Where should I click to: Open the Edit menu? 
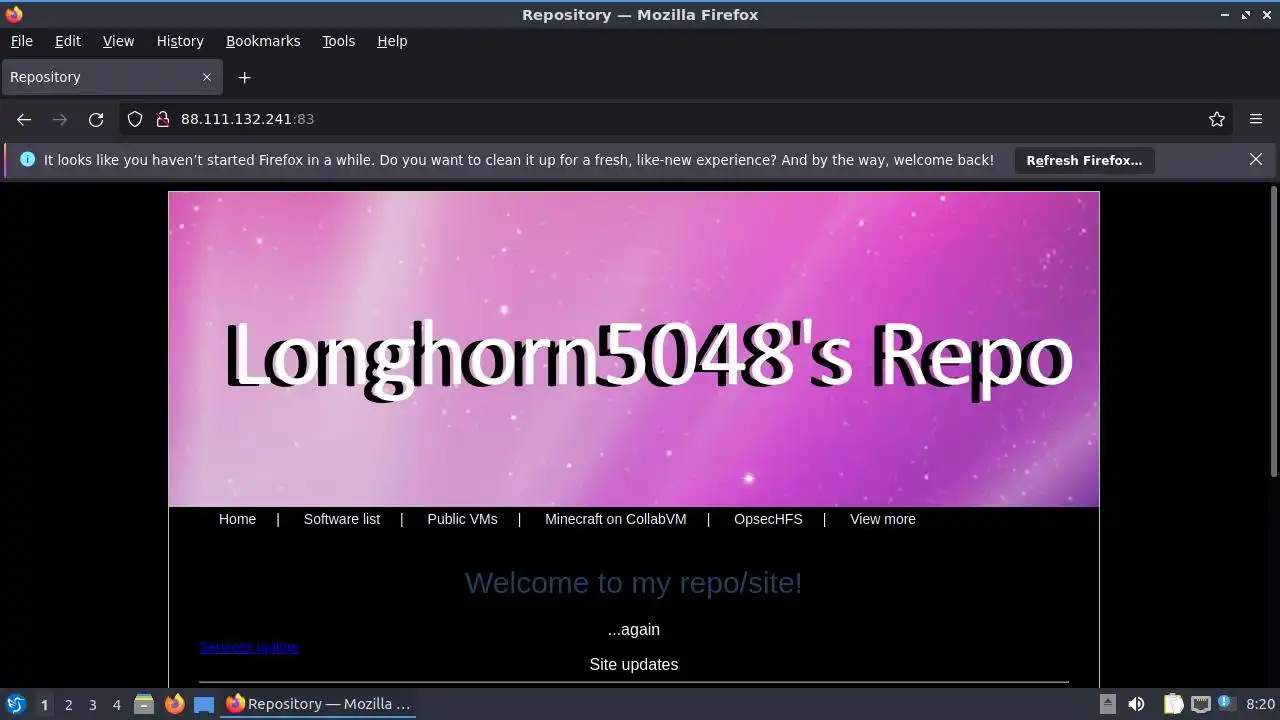coord(68,41)
